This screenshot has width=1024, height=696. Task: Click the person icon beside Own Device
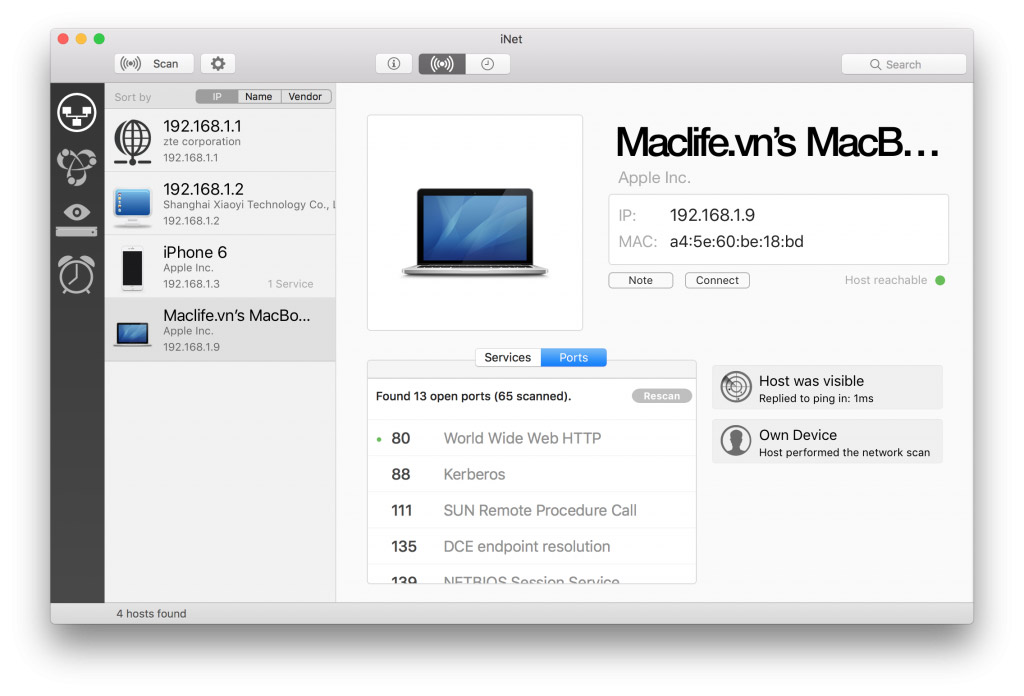pos(736,441)
